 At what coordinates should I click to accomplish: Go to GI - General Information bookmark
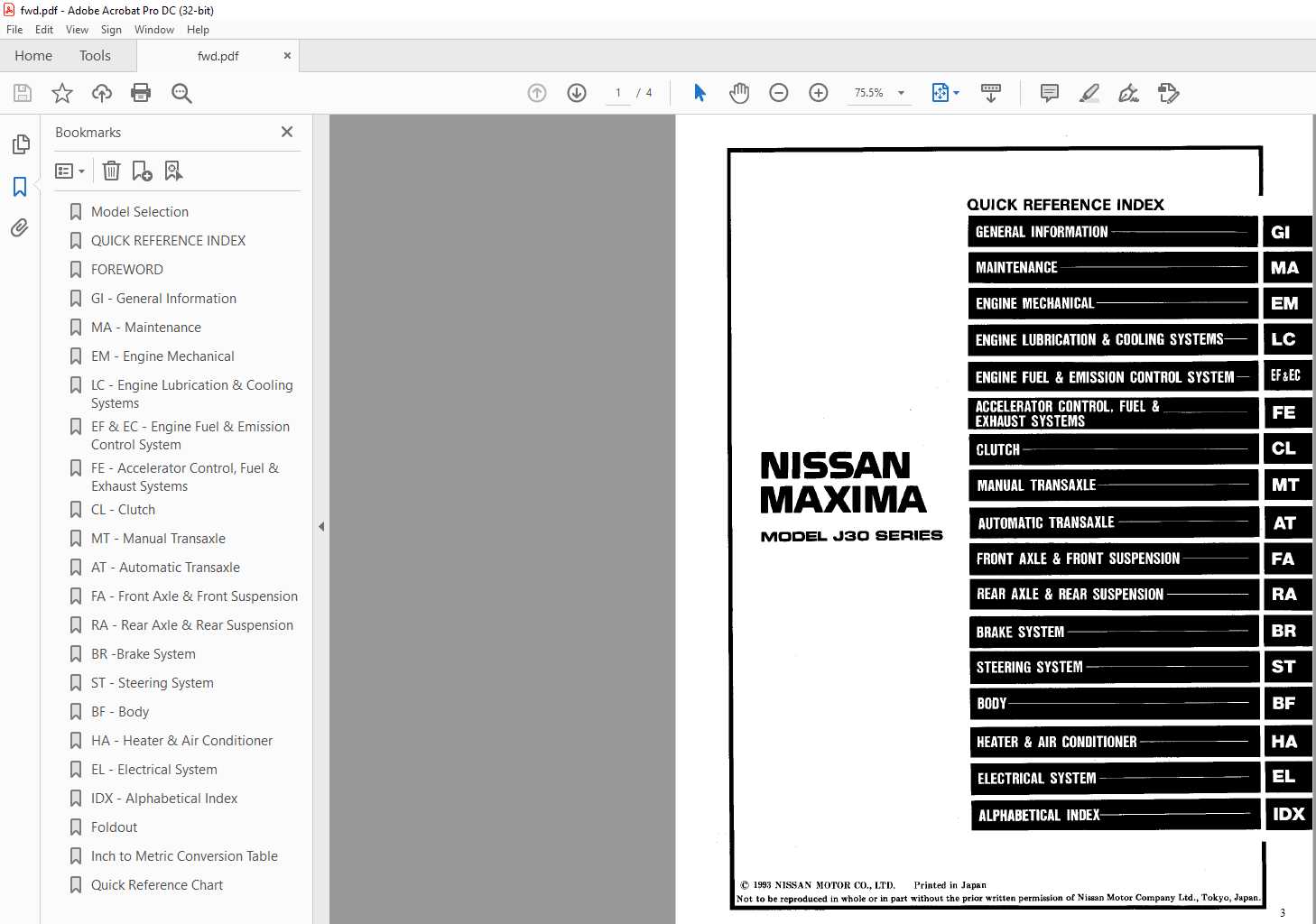(x=163, y=299)
